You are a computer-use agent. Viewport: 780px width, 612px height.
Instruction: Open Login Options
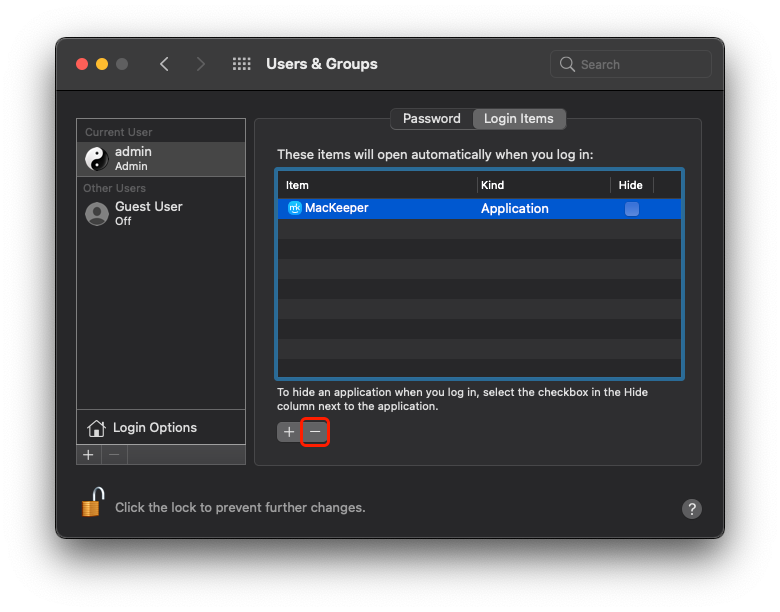pyautogui.click(x=161, y=427)
